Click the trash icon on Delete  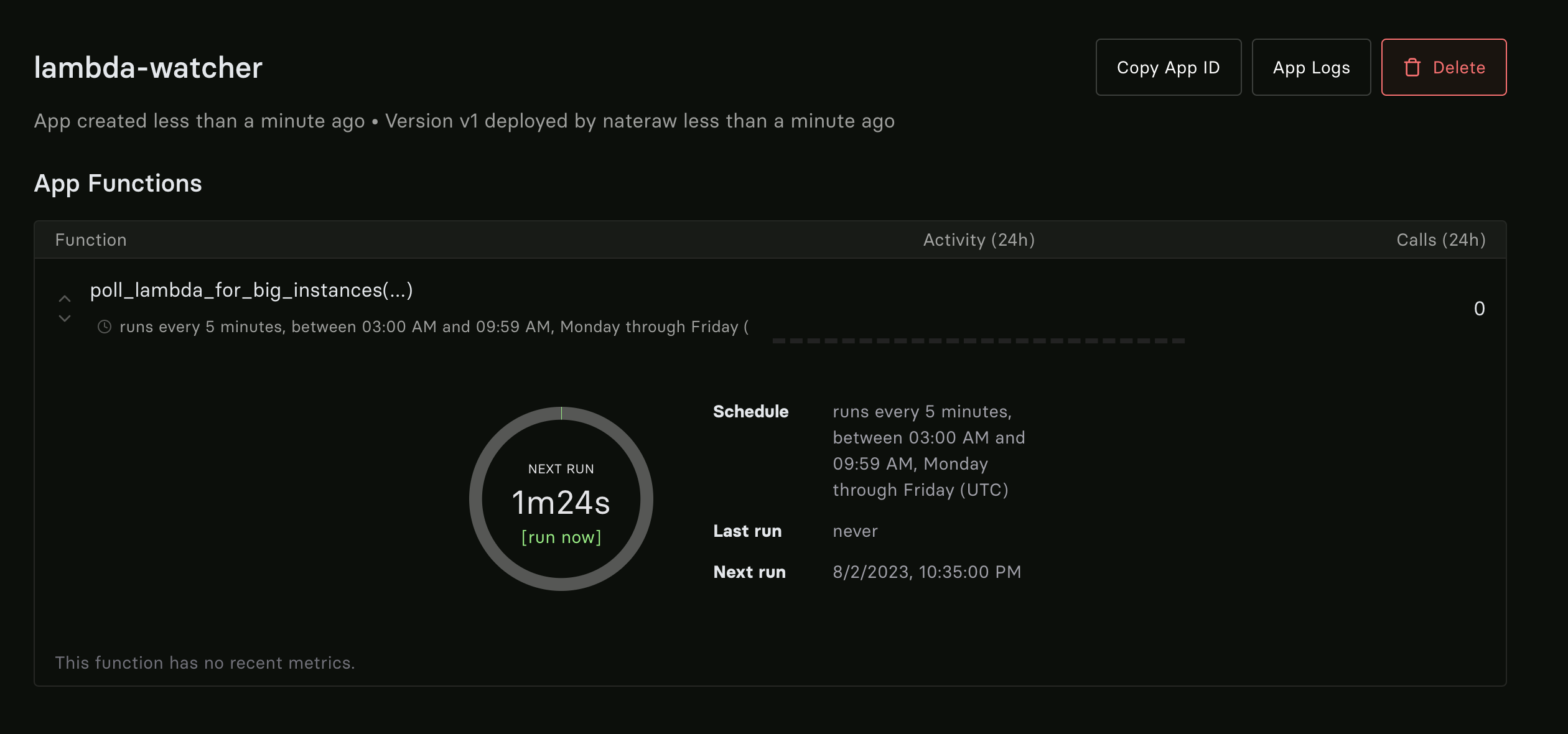pyautogui.click(x=1412, y=68)
